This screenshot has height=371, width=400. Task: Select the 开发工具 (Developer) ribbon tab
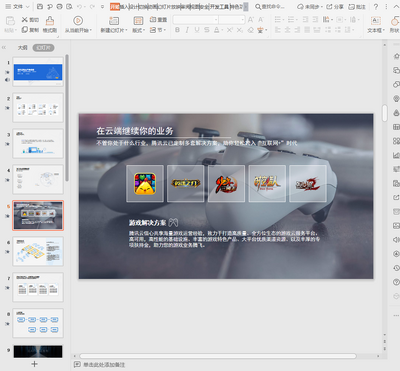(219, 7)
